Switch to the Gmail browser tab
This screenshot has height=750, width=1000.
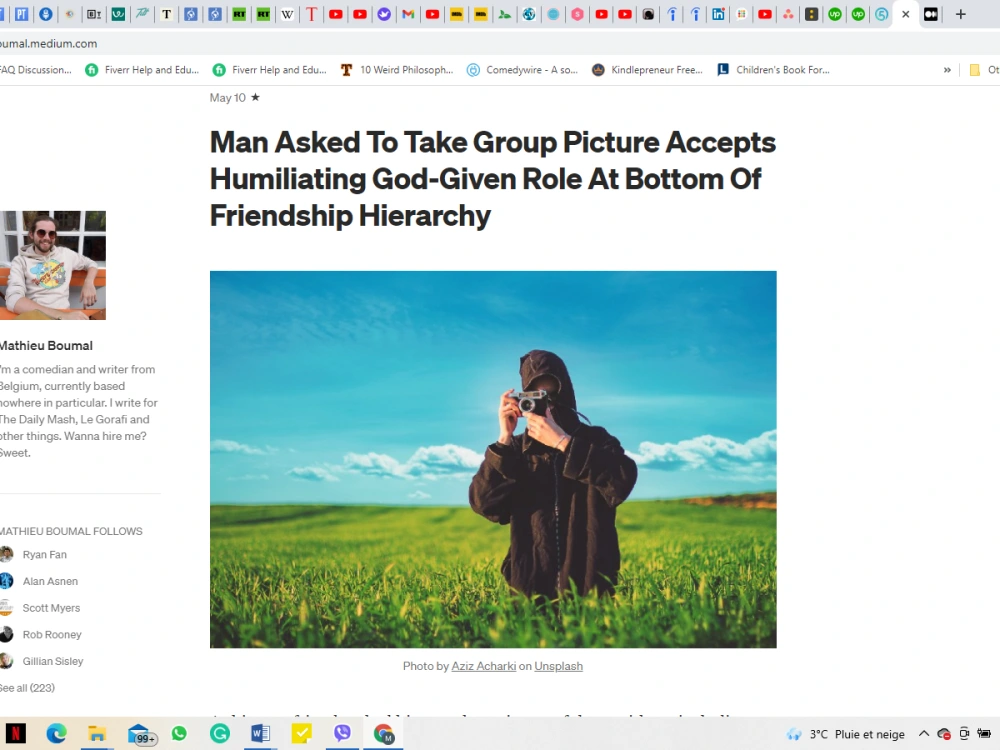[408, 14]
